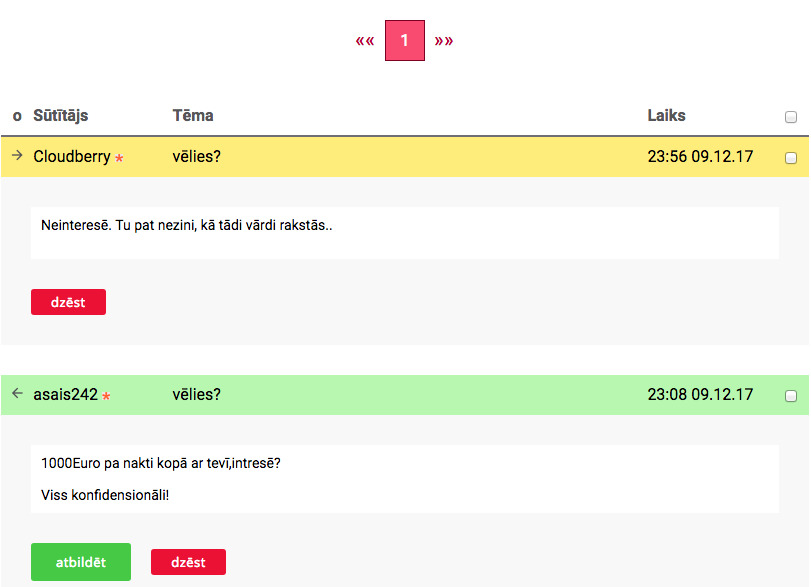811x587 pixels.
Task: Click the red star next to asais242
Action: tap(106, 396)
